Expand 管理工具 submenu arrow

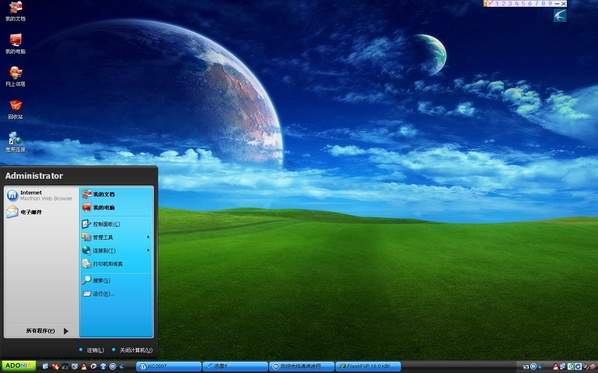148,237
